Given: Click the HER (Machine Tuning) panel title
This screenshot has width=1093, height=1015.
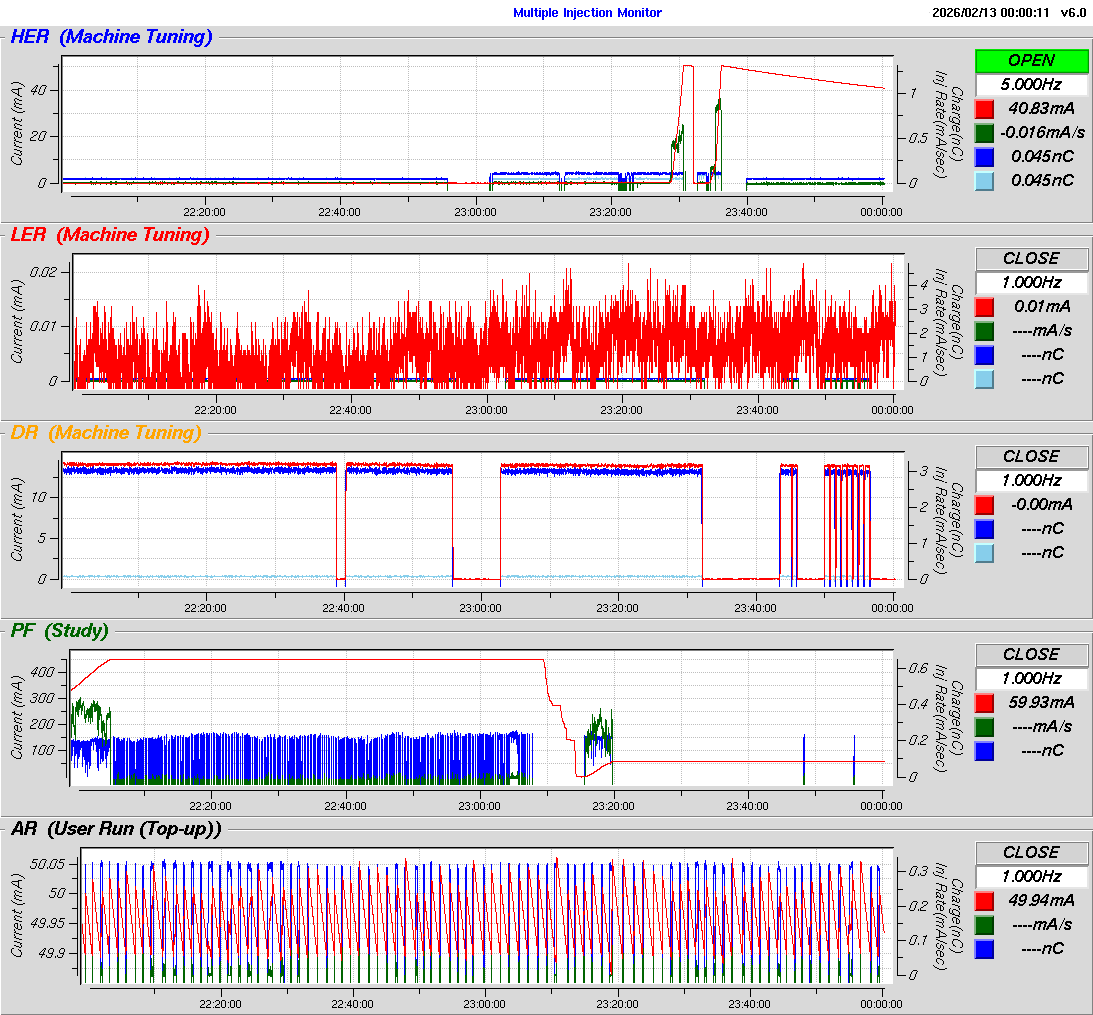Looking at the screenshot, I should coord(111,37).
